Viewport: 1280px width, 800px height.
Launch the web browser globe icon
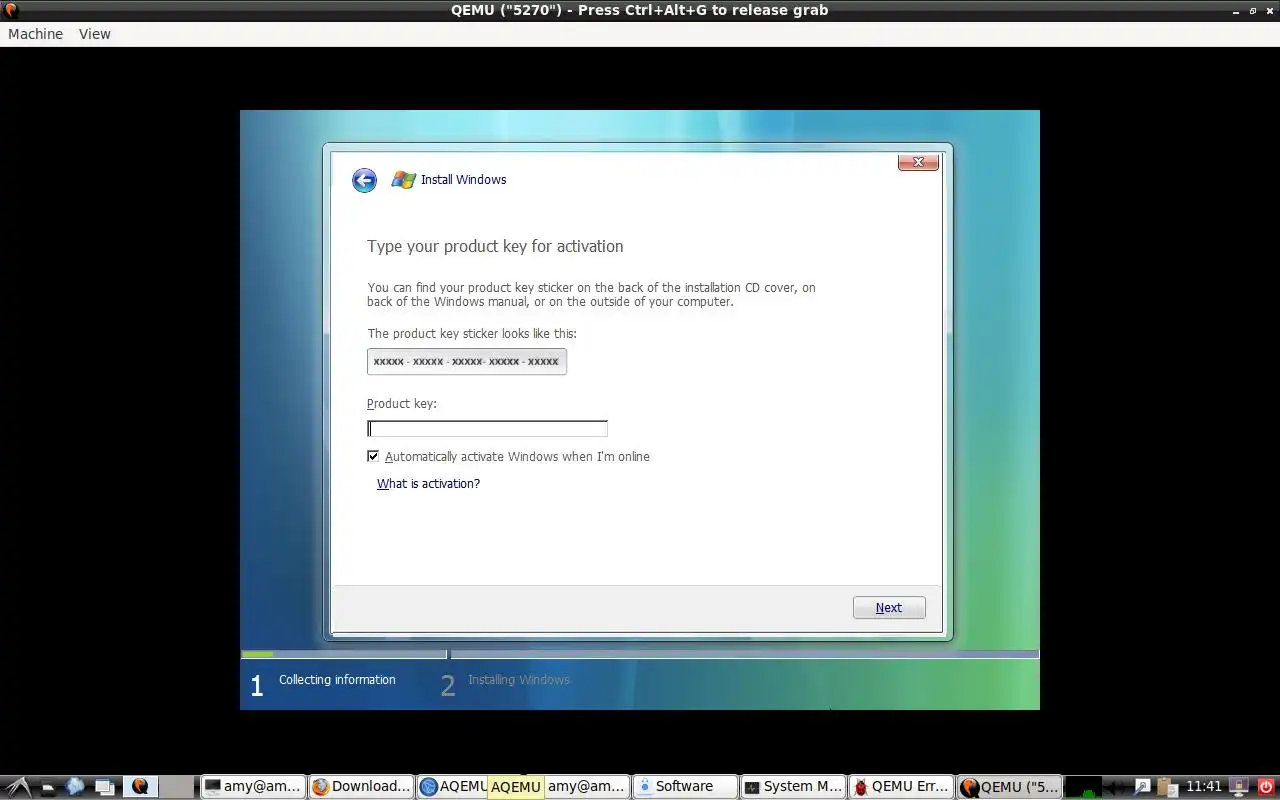(76, 787)
